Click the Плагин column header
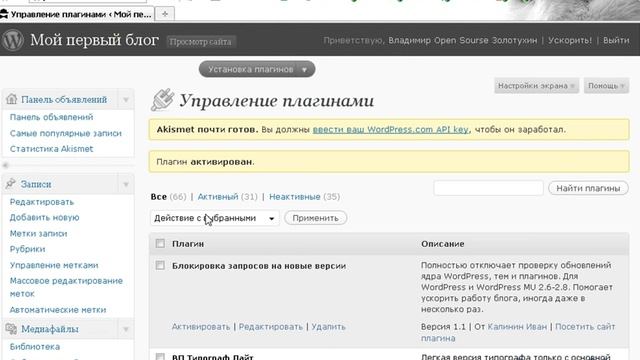 [x=188, y=244]
